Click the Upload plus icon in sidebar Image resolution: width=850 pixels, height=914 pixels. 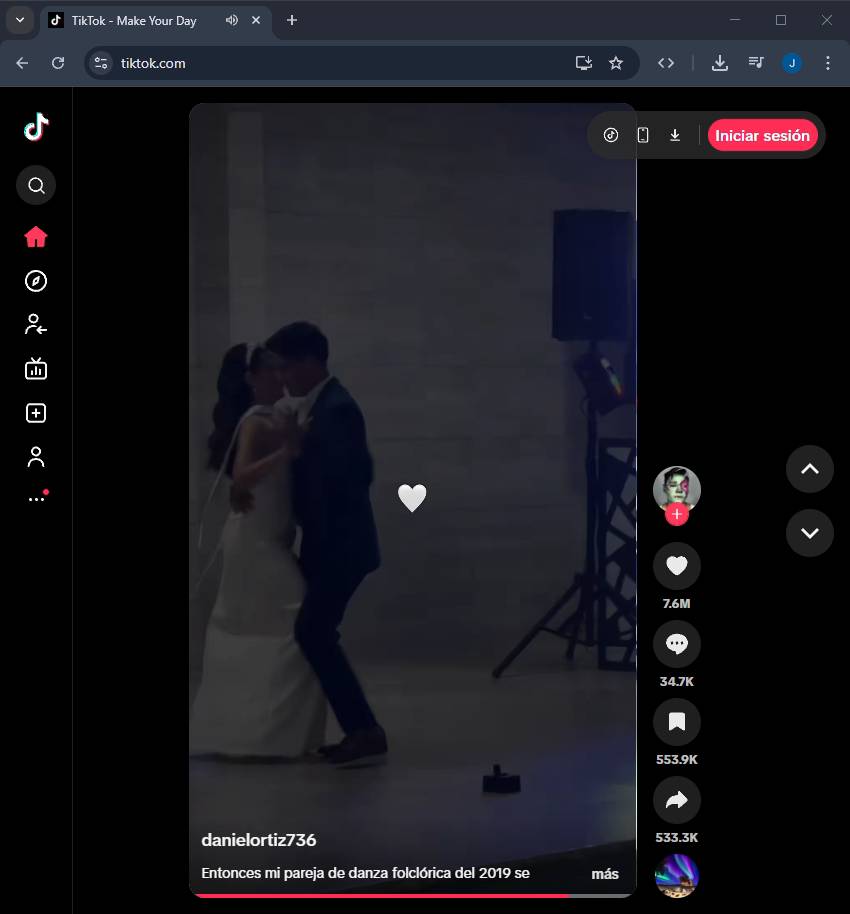point(36,413)
